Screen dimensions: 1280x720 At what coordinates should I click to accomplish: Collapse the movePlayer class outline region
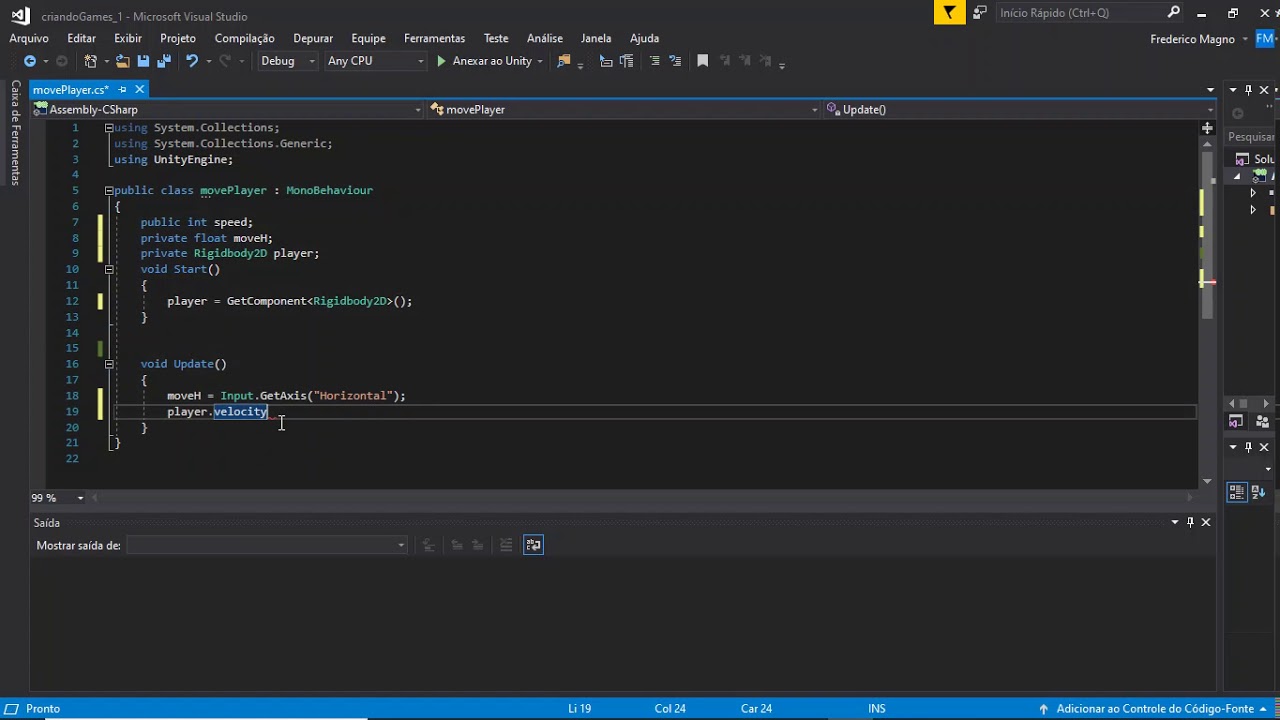coord(109,190)
